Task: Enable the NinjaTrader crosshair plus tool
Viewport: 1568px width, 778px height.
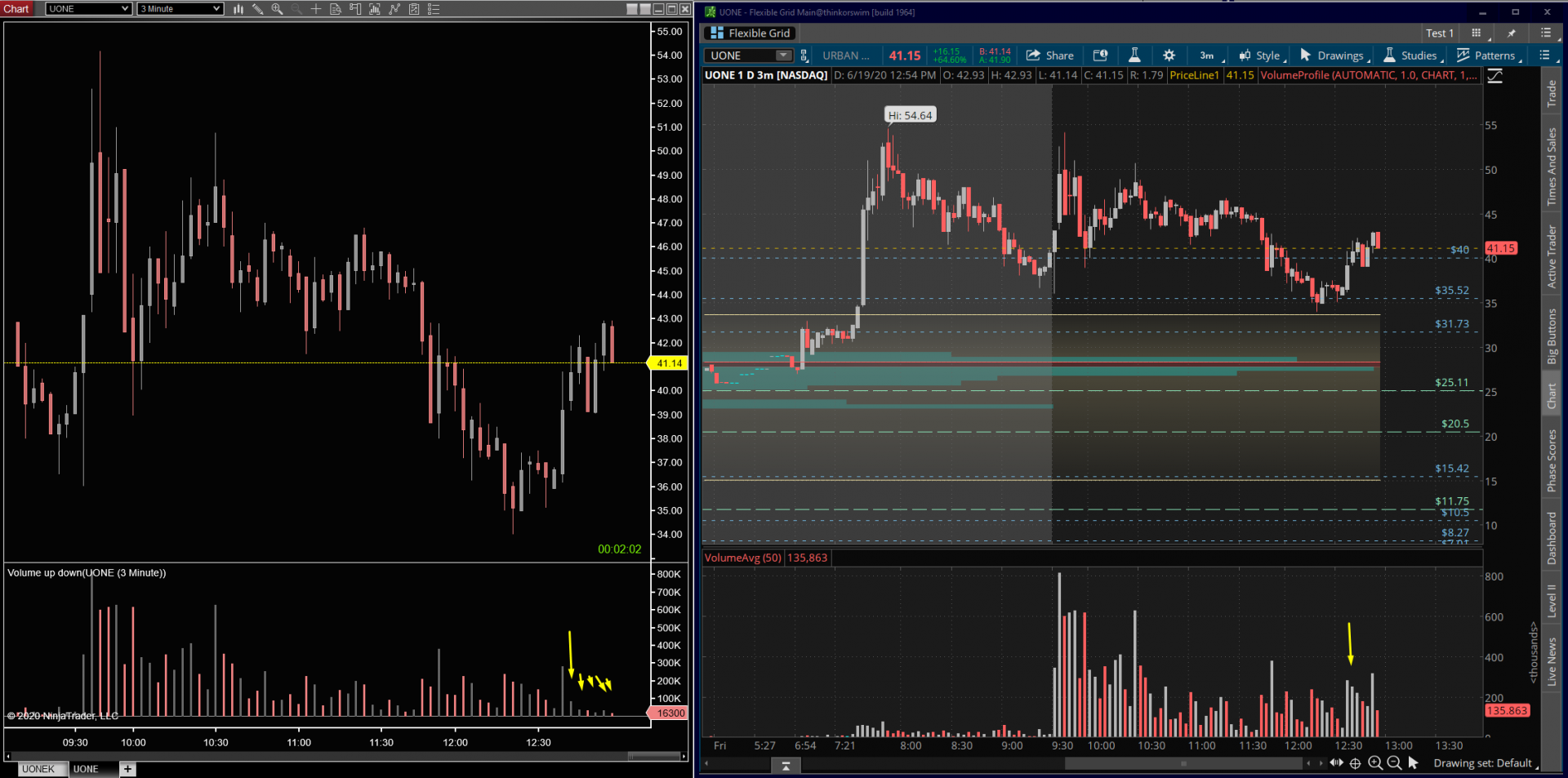Action: (x=316, y=9)
